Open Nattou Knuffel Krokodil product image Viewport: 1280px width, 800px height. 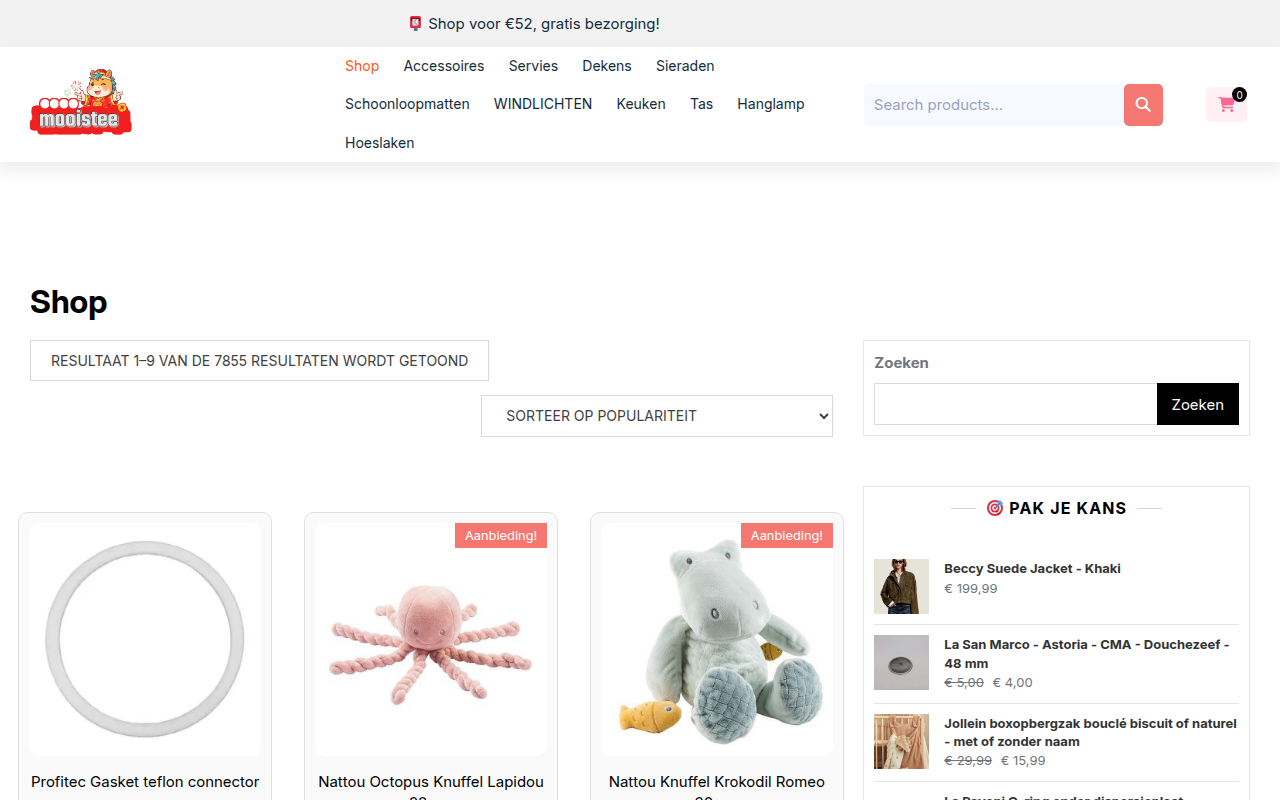[x=717, y=639]
